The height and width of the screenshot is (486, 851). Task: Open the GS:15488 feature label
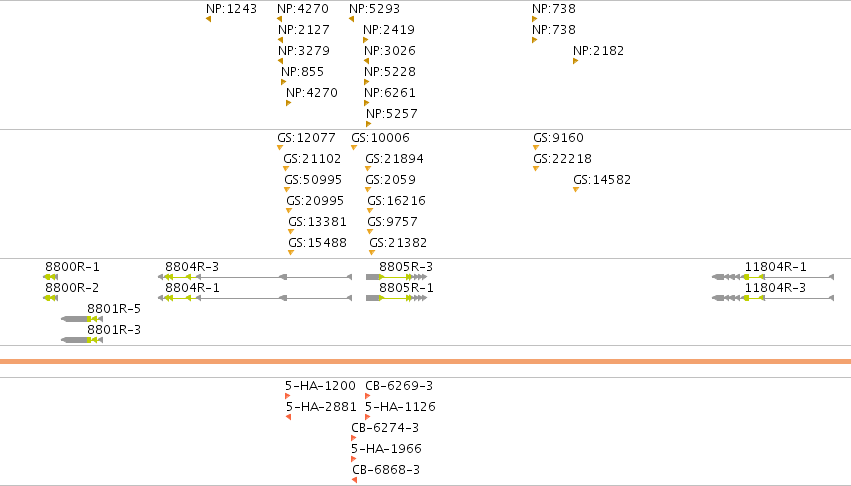click(317, 243)
